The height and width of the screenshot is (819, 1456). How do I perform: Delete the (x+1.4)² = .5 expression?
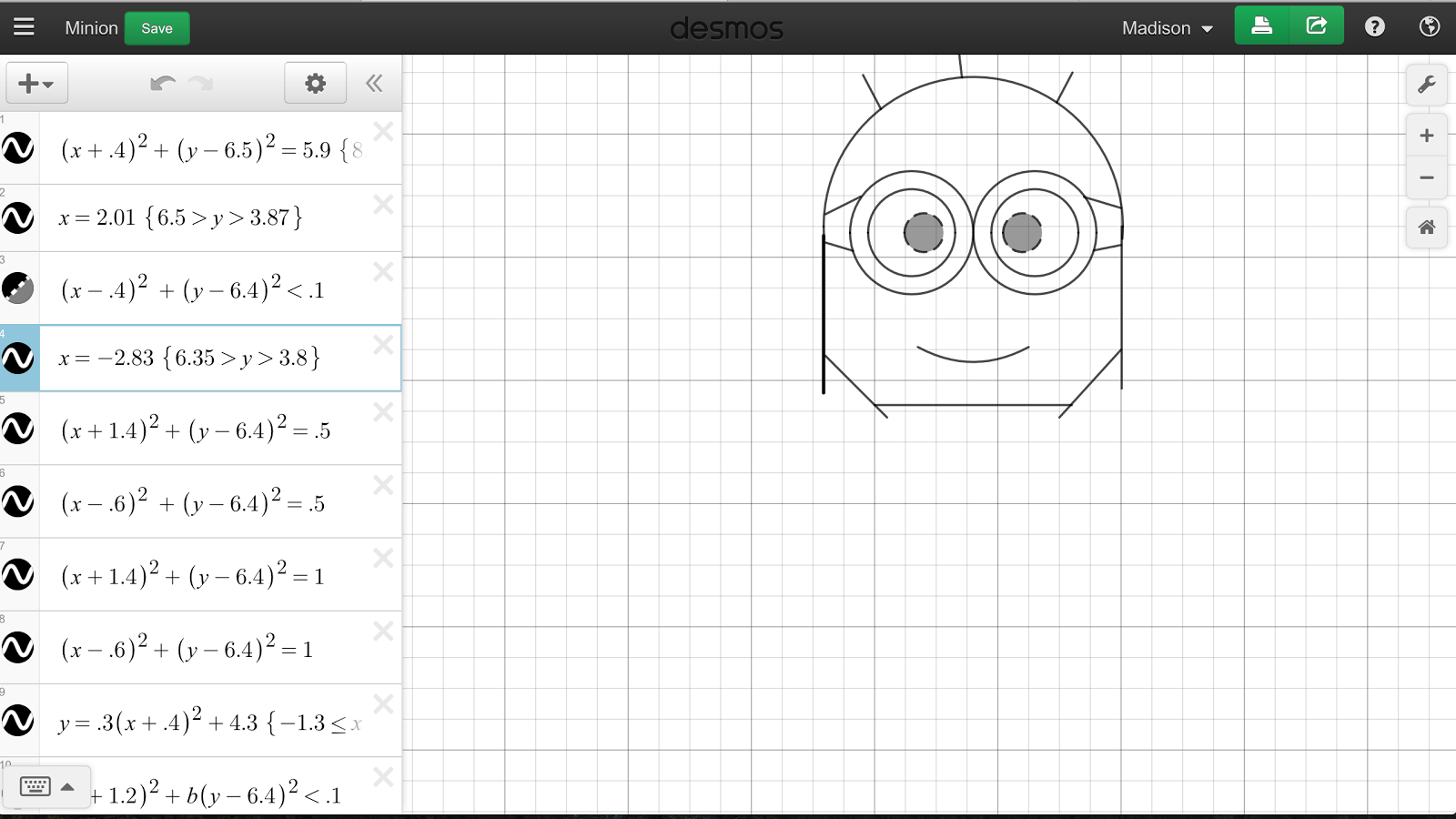tap(383, 412)
